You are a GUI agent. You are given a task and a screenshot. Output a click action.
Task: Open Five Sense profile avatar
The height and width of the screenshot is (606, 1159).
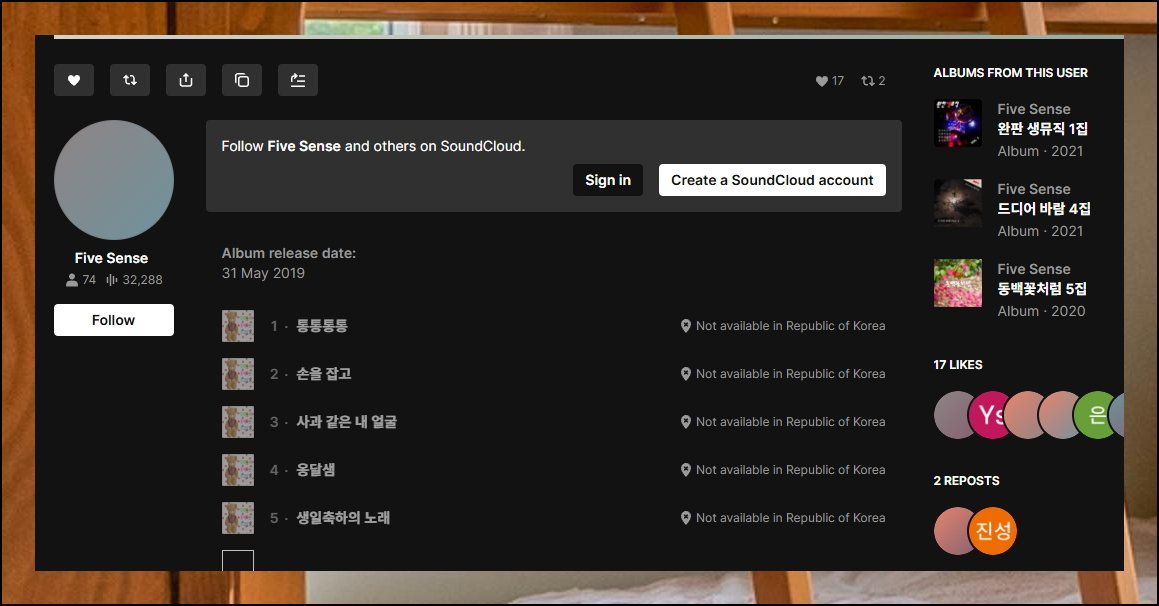point(114,180)
